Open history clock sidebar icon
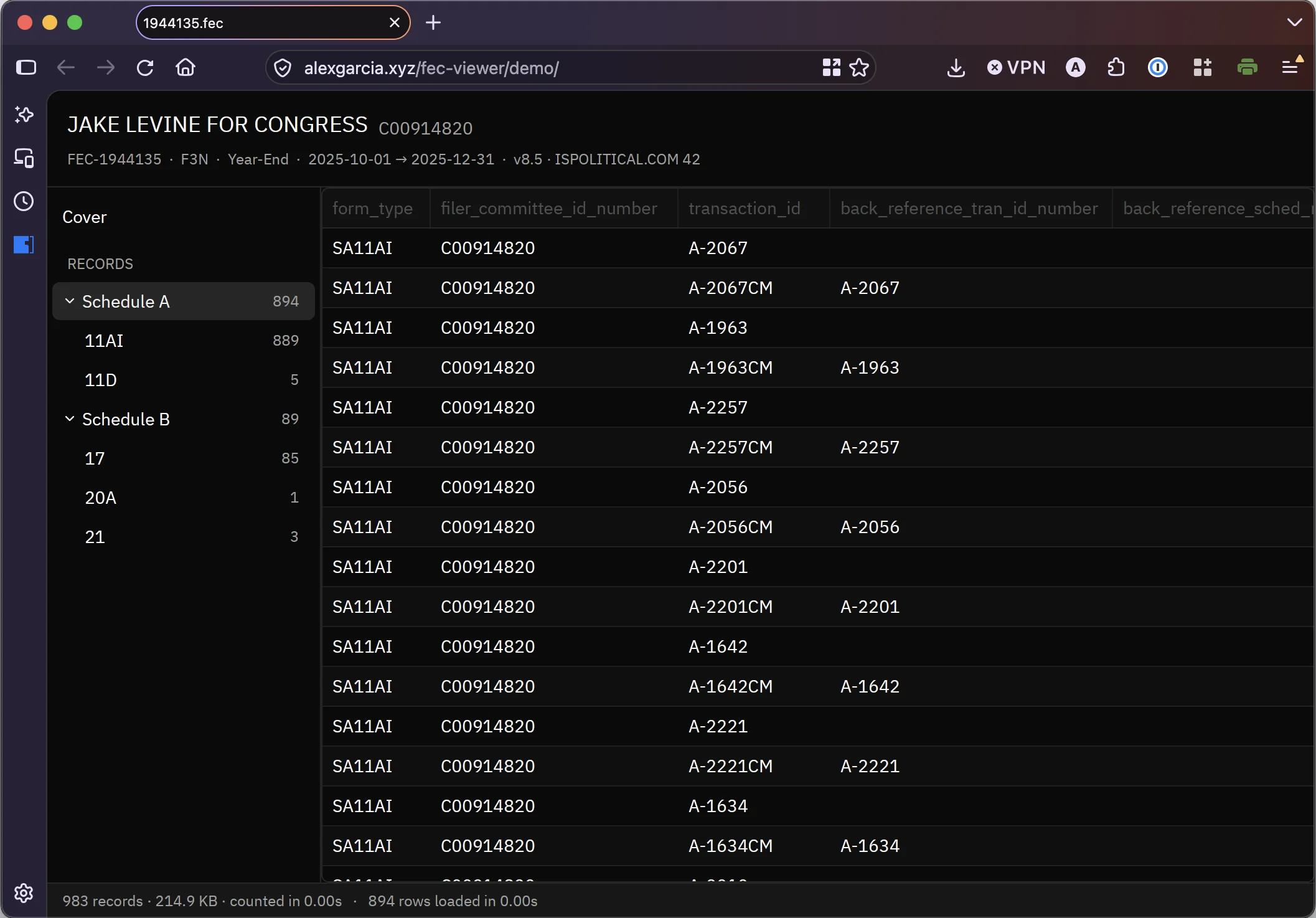The width and height of the screenshot is (1316, 918). coord(24,201)
